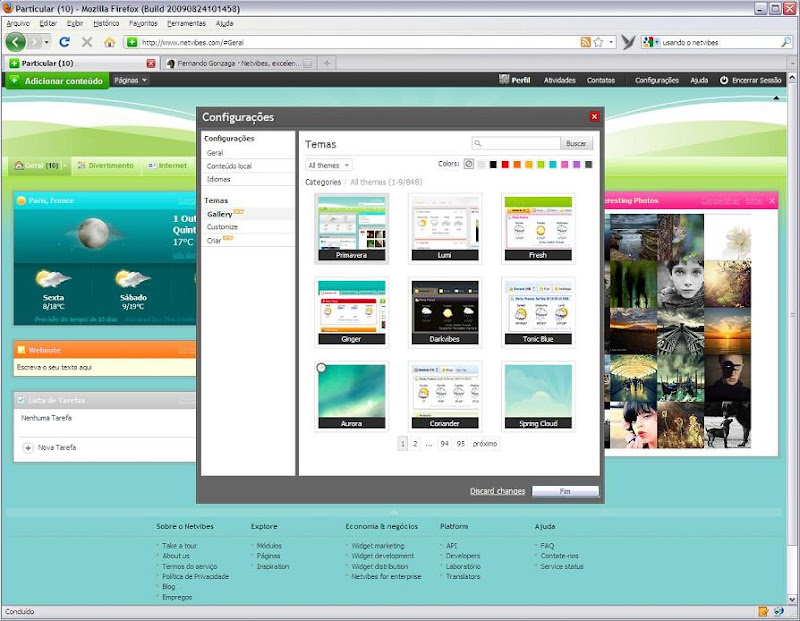
Task: Open the Arquivo menu
Action: pyautogui.click(x=18, y=23)
